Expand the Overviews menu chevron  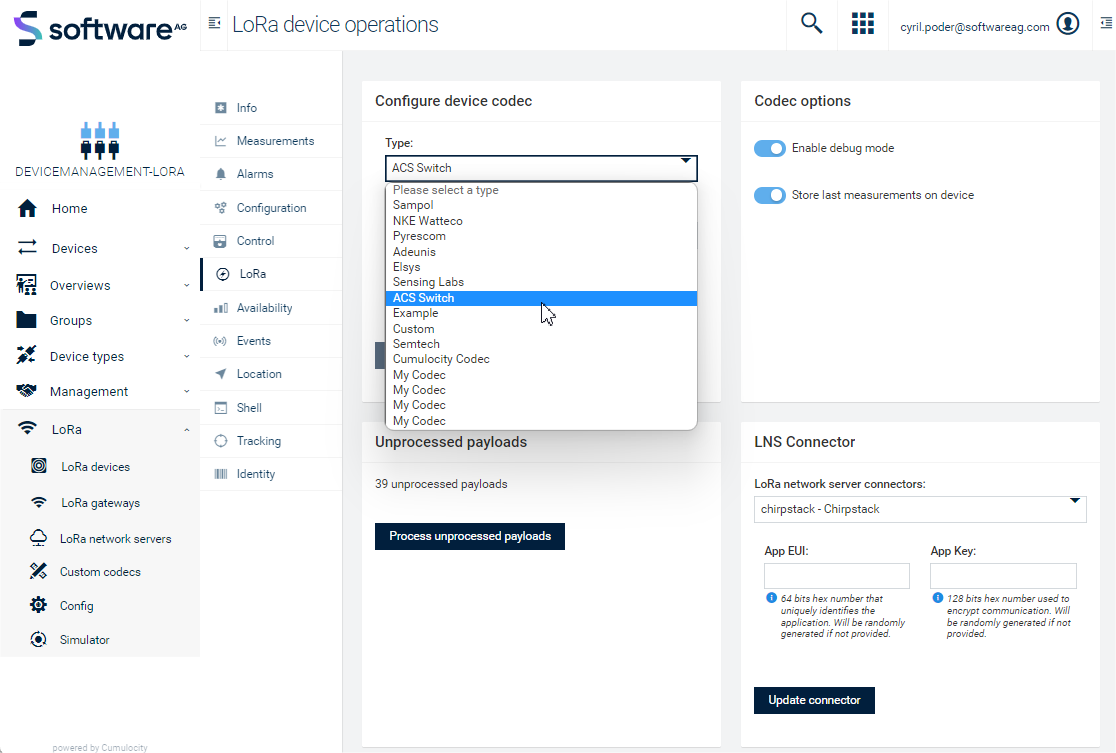point(186,285)
